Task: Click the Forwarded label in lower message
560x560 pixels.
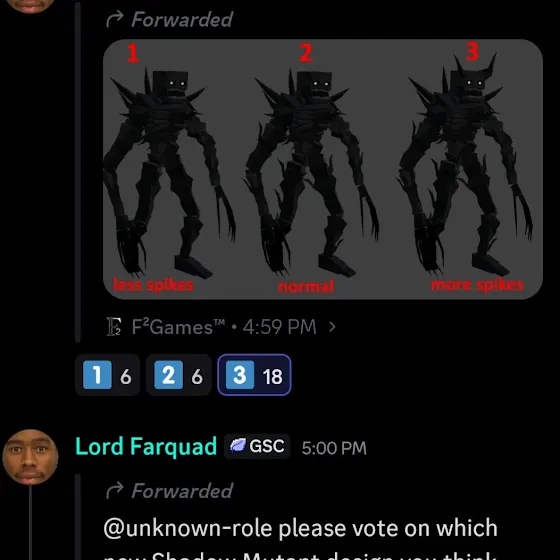Action: (x=182, y=491)
